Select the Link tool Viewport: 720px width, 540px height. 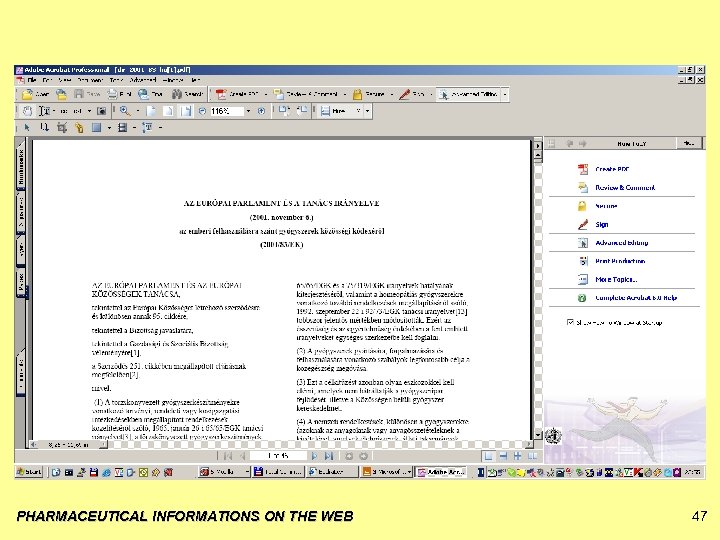point(79,127)
